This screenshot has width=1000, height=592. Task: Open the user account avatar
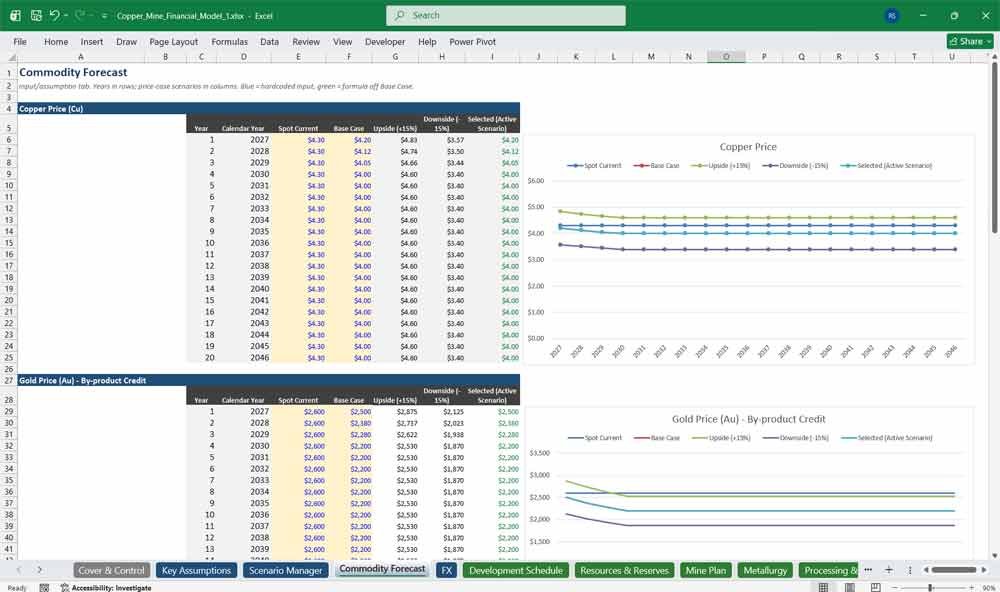[892, 15]
